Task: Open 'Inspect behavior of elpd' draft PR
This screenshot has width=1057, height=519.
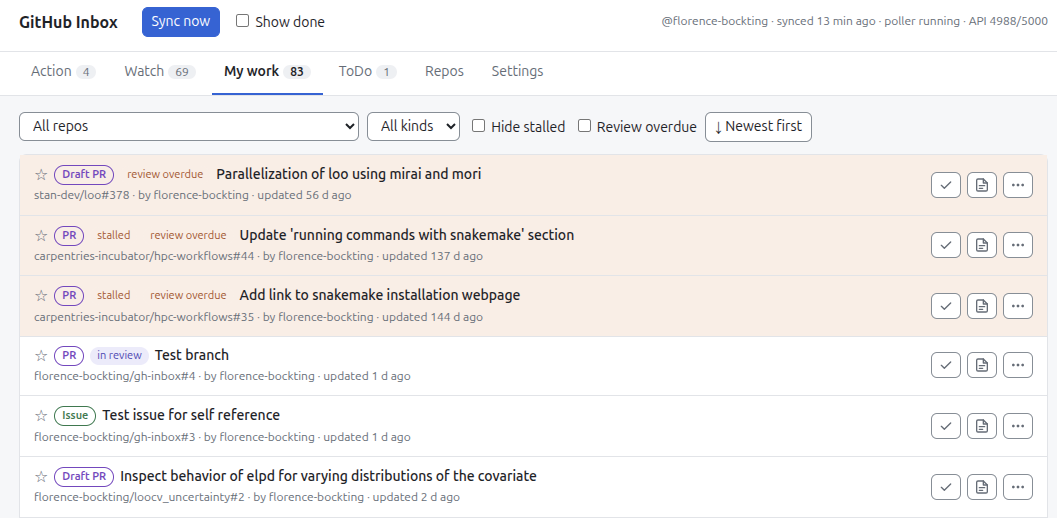Action: coord(328,476)
